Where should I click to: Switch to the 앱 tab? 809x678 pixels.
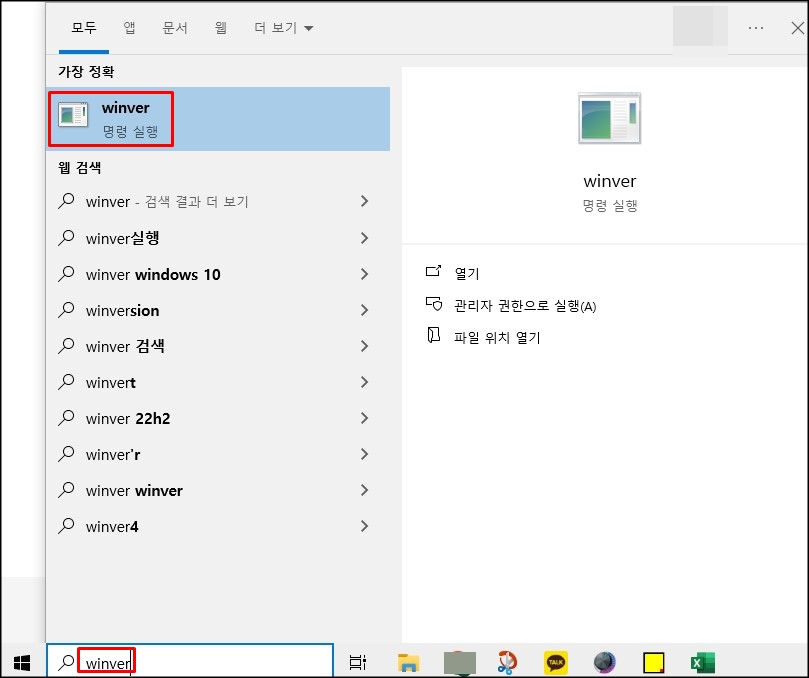point(130,28)
